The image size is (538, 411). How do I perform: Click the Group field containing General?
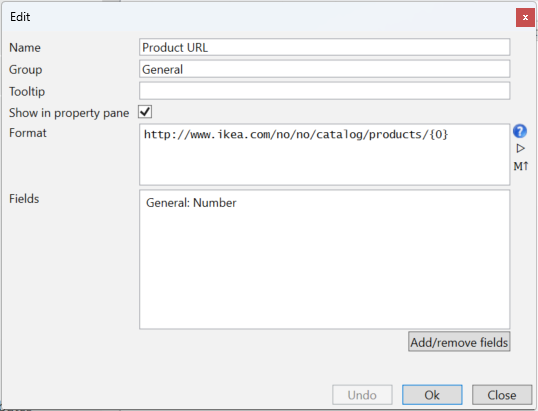click(324, 69)
